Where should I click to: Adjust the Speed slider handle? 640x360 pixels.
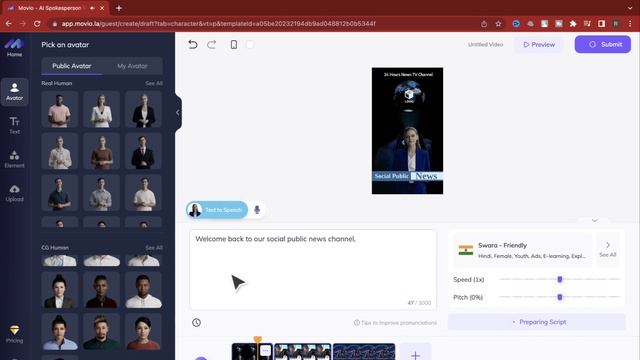(x=560, y=279)
